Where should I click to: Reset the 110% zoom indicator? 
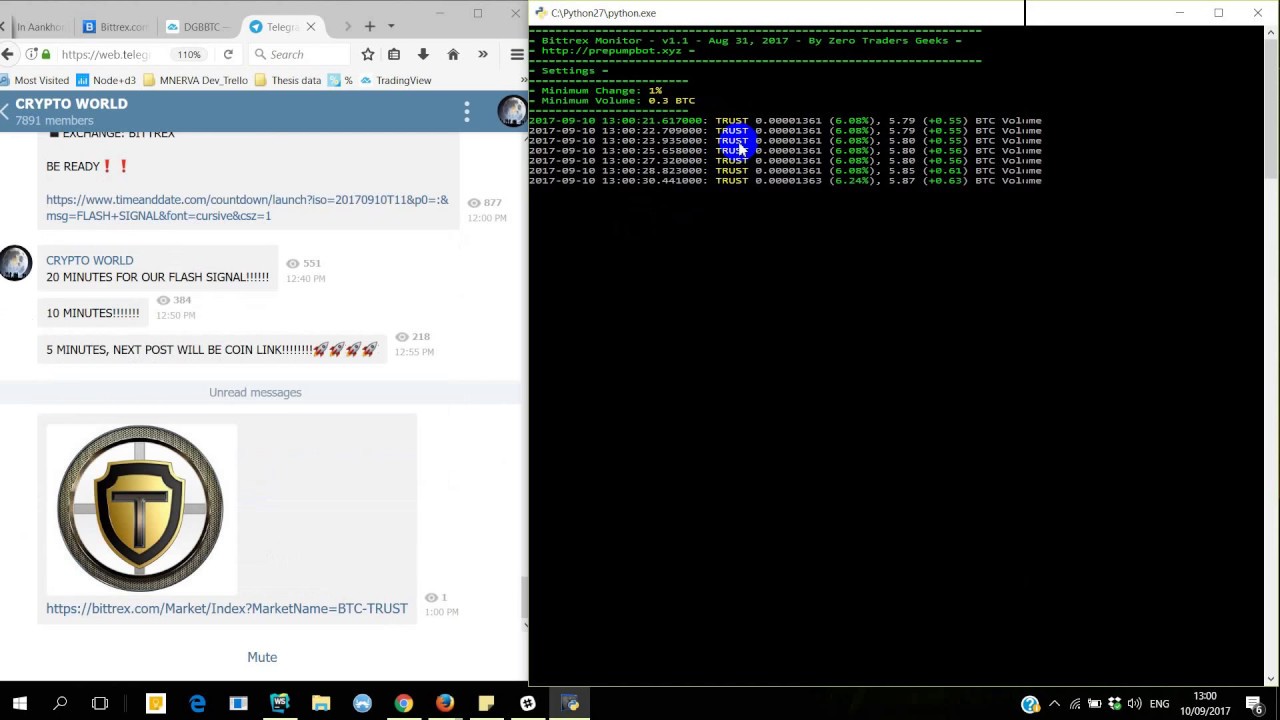coord(189,54)
